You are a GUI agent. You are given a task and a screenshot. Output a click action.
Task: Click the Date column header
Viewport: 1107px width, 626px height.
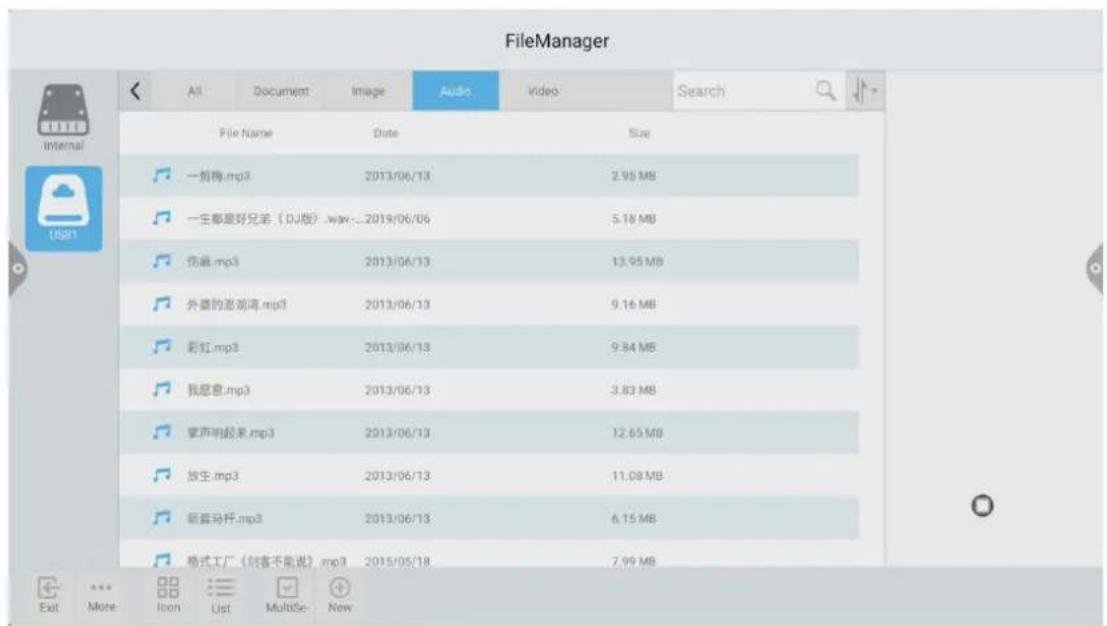385,133
